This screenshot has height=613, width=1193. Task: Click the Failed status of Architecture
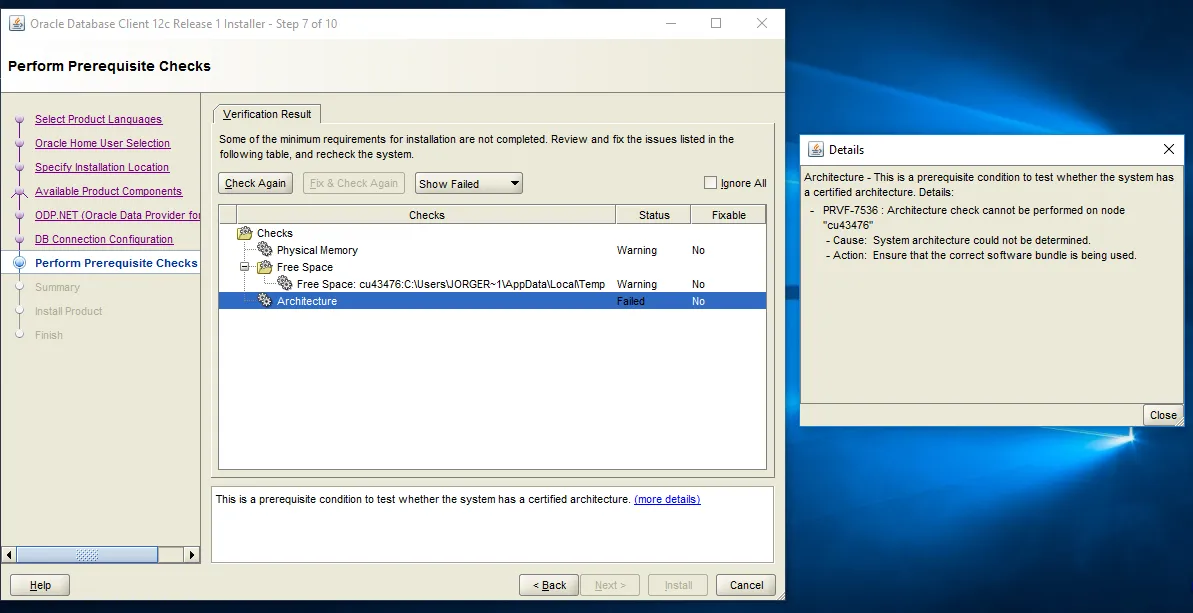(631, 301)
